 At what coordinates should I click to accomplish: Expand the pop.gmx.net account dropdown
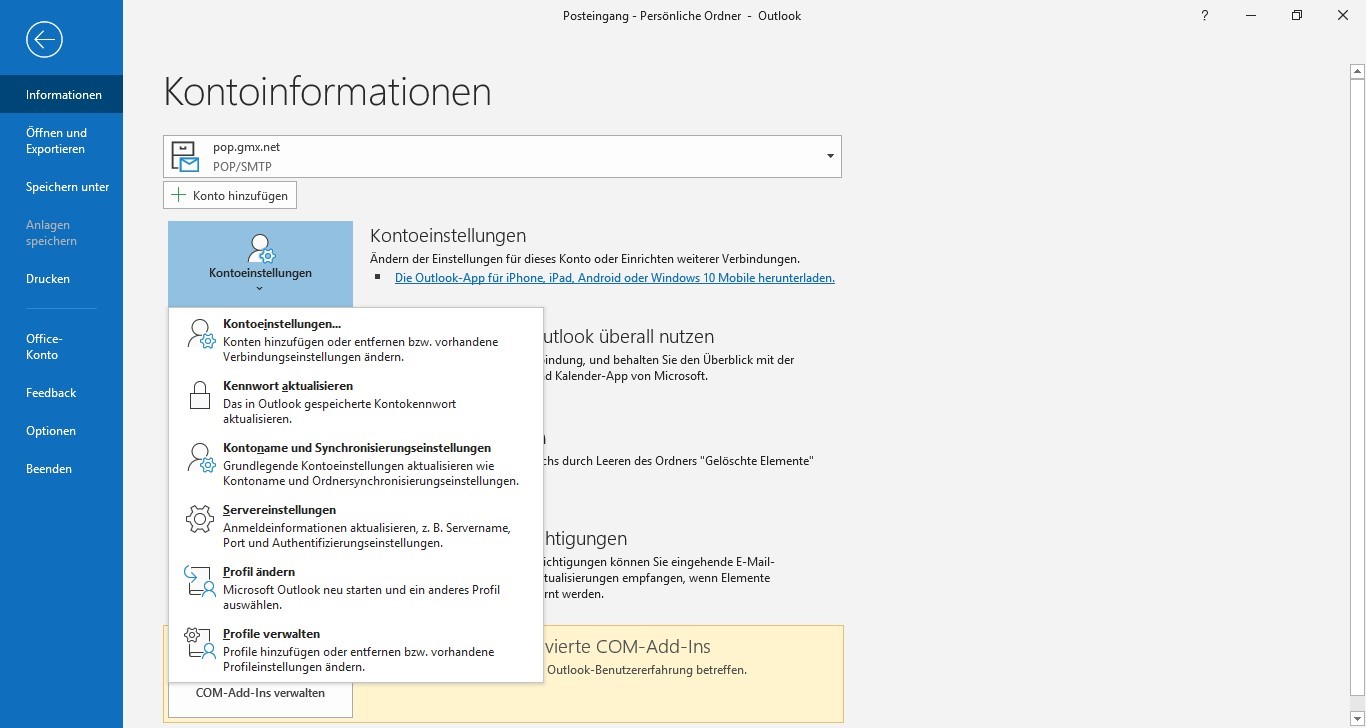click(830, 157)
